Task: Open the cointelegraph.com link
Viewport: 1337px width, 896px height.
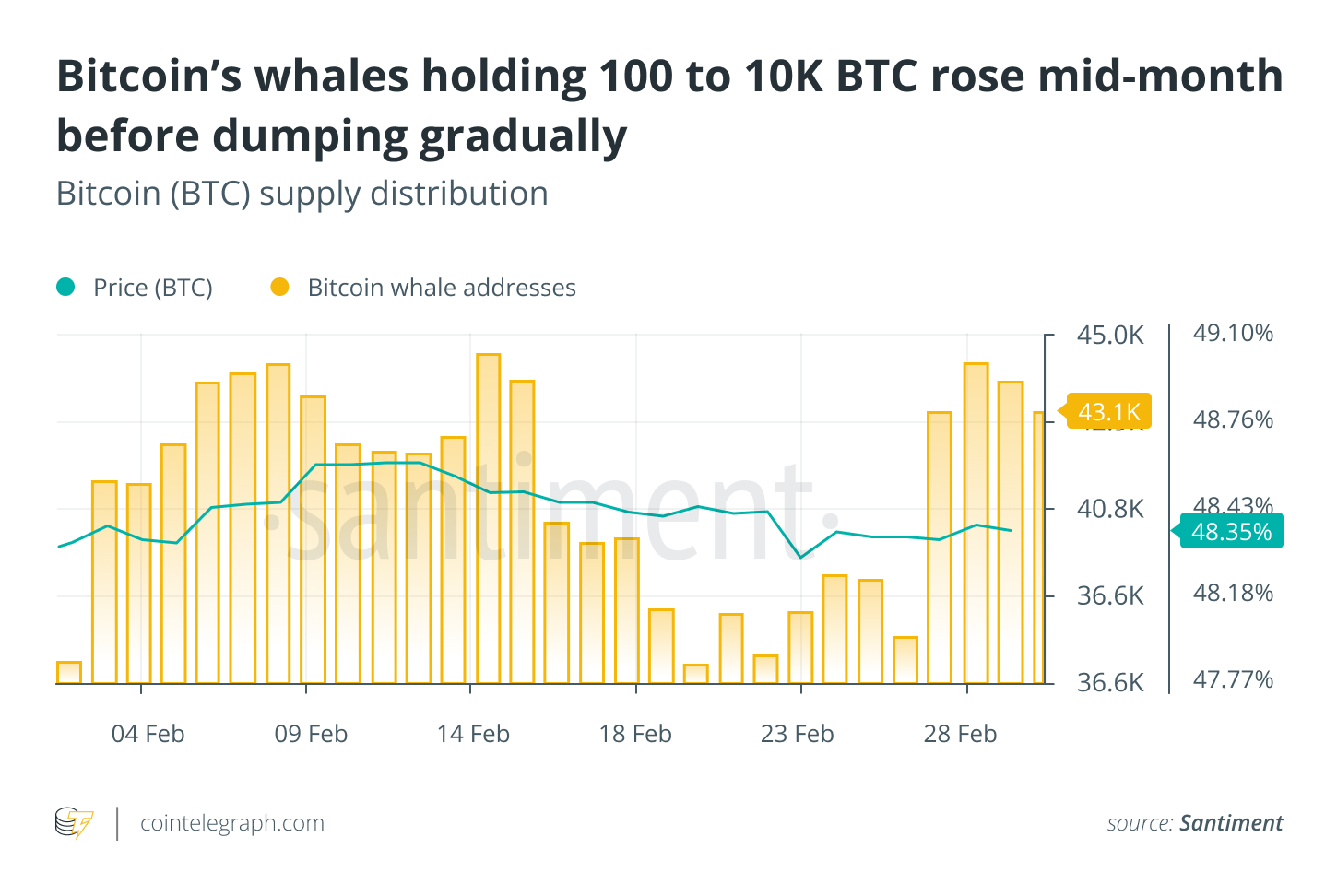Action: 232,823
